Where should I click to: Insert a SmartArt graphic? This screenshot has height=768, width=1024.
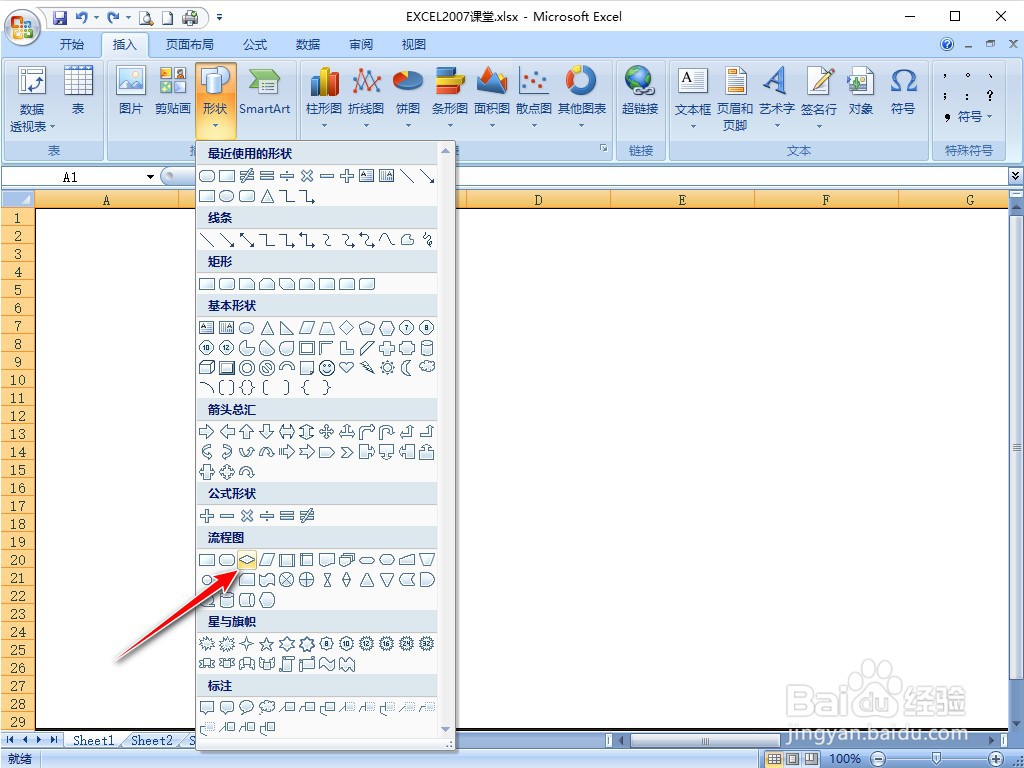264,91
